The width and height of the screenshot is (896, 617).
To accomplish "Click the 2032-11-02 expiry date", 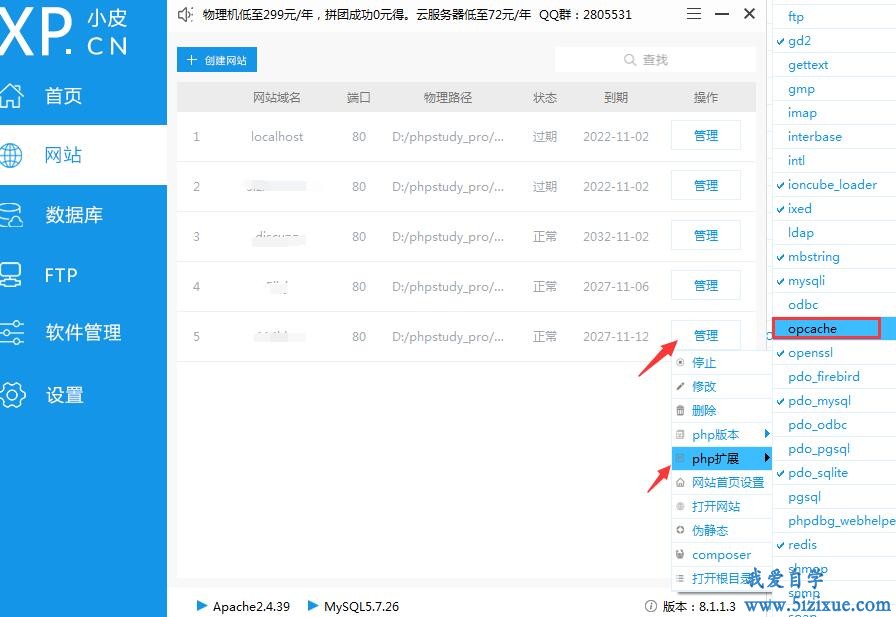I will [x=616, y=237].
